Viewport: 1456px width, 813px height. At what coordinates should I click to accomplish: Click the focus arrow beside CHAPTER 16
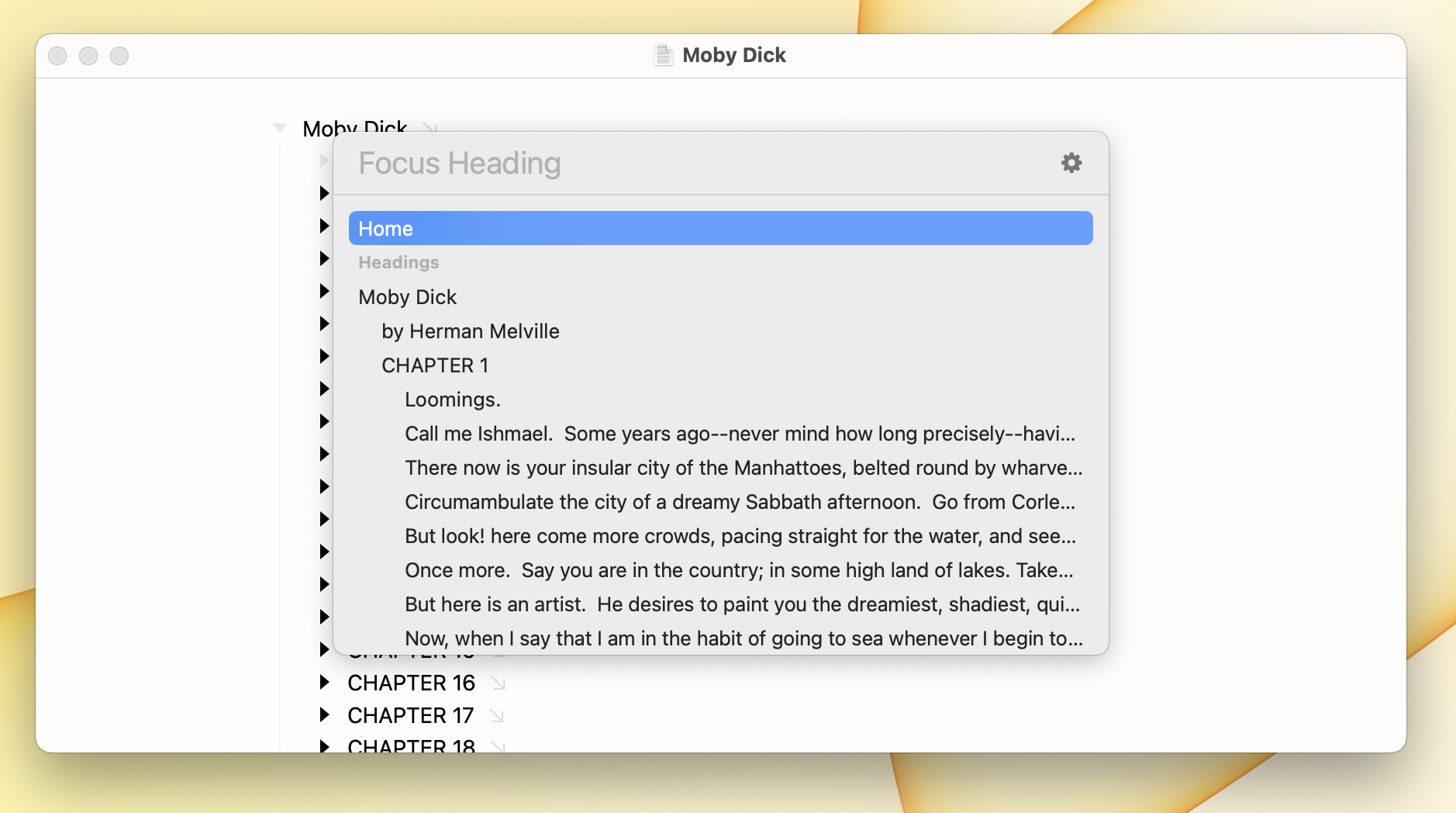498,683
